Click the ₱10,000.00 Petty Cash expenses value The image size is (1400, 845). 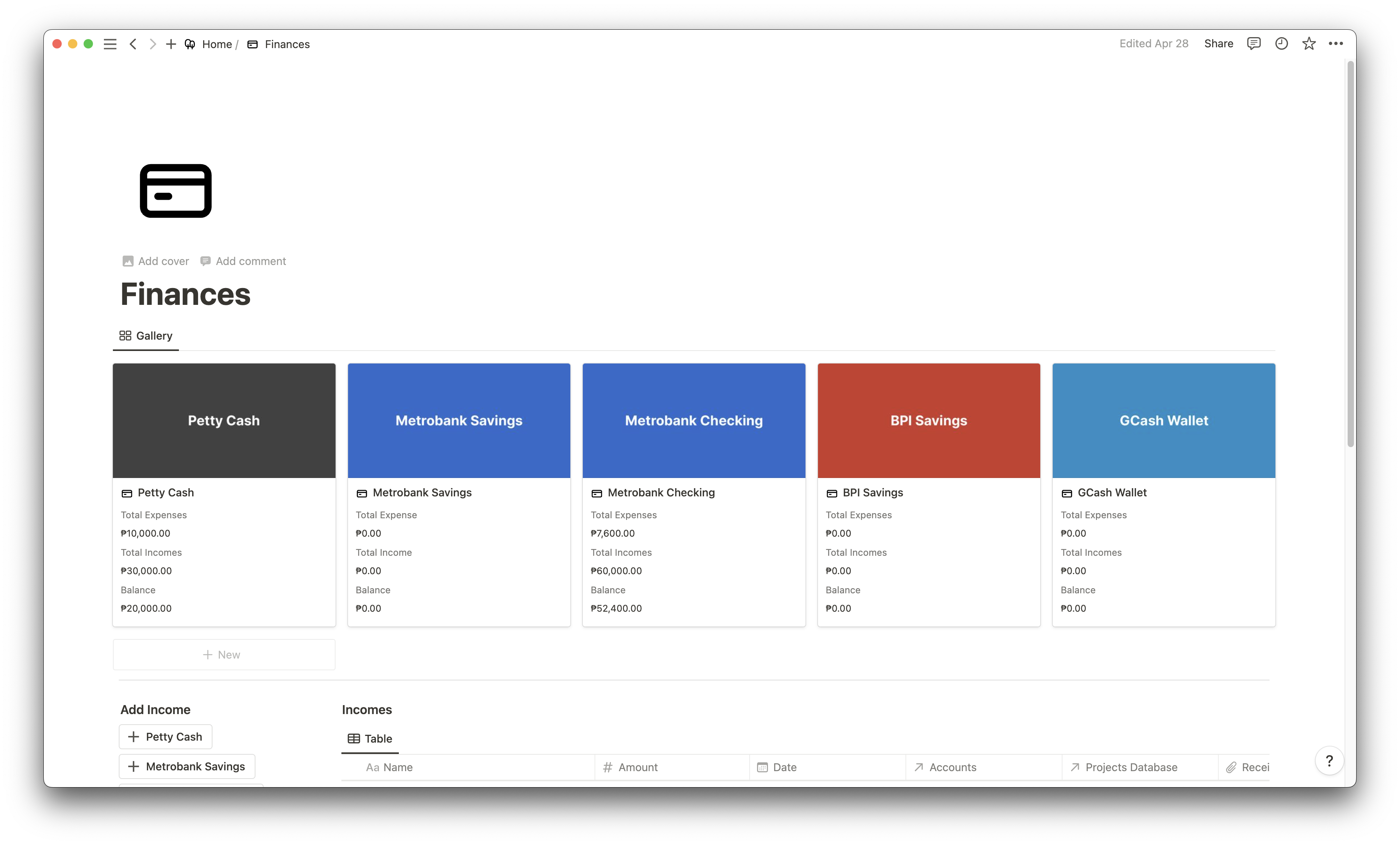(x=145, y=533)
